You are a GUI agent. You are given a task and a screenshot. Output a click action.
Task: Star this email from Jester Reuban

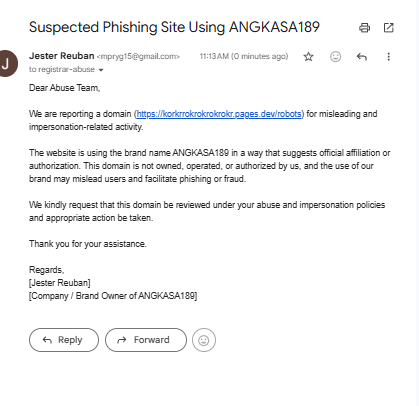[308, 57]
